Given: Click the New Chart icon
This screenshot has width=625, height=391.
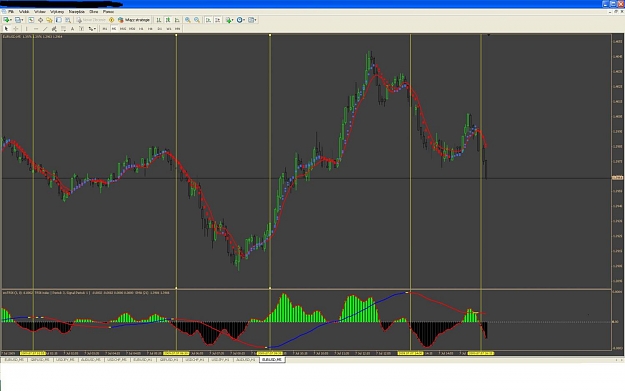Looking at the screenshot, I should coord(6,20).
